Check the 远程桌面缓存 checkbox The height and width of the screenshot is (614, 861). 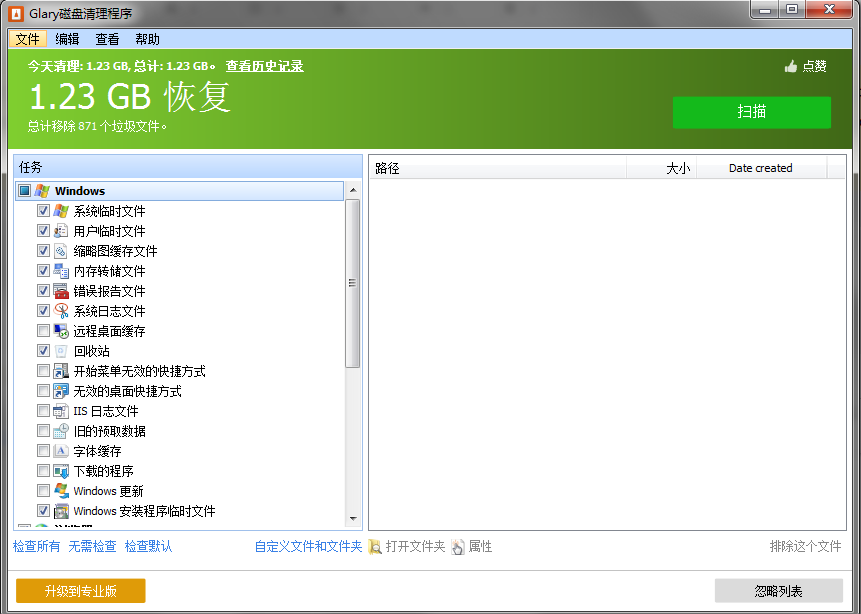(x=43, y=330)
